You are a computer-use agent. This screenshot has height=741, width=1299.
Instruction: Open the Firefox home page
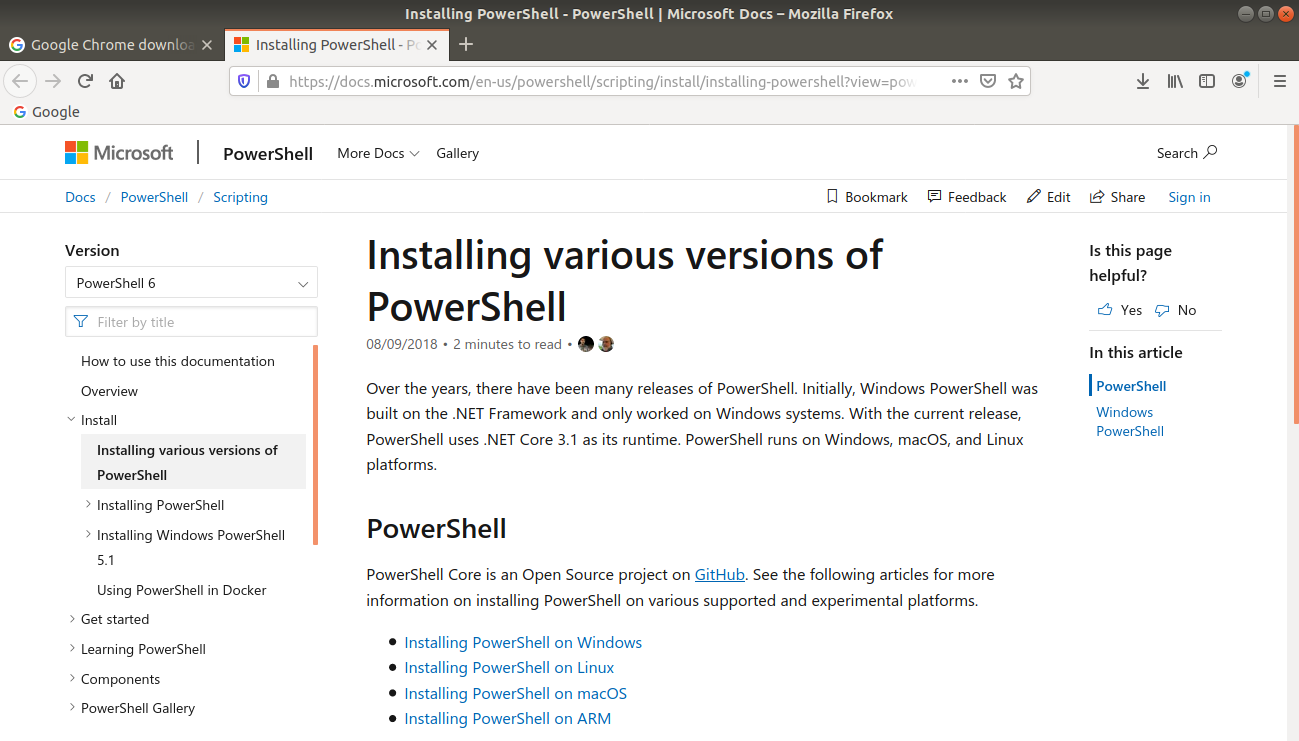117,81
